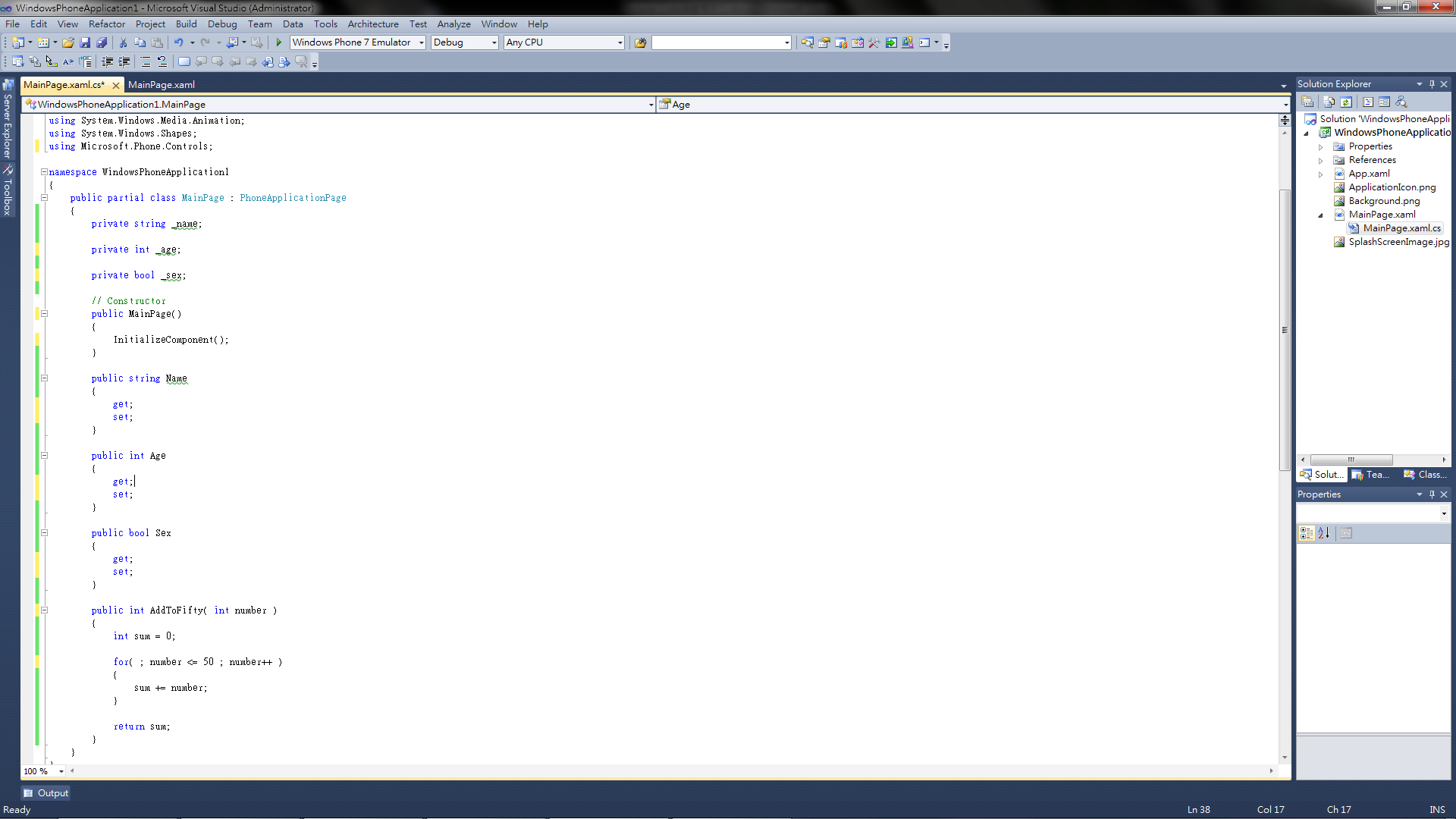Expand the References node in Solution Explorer
The image size is (1456, 819).
click(1325, 159)
